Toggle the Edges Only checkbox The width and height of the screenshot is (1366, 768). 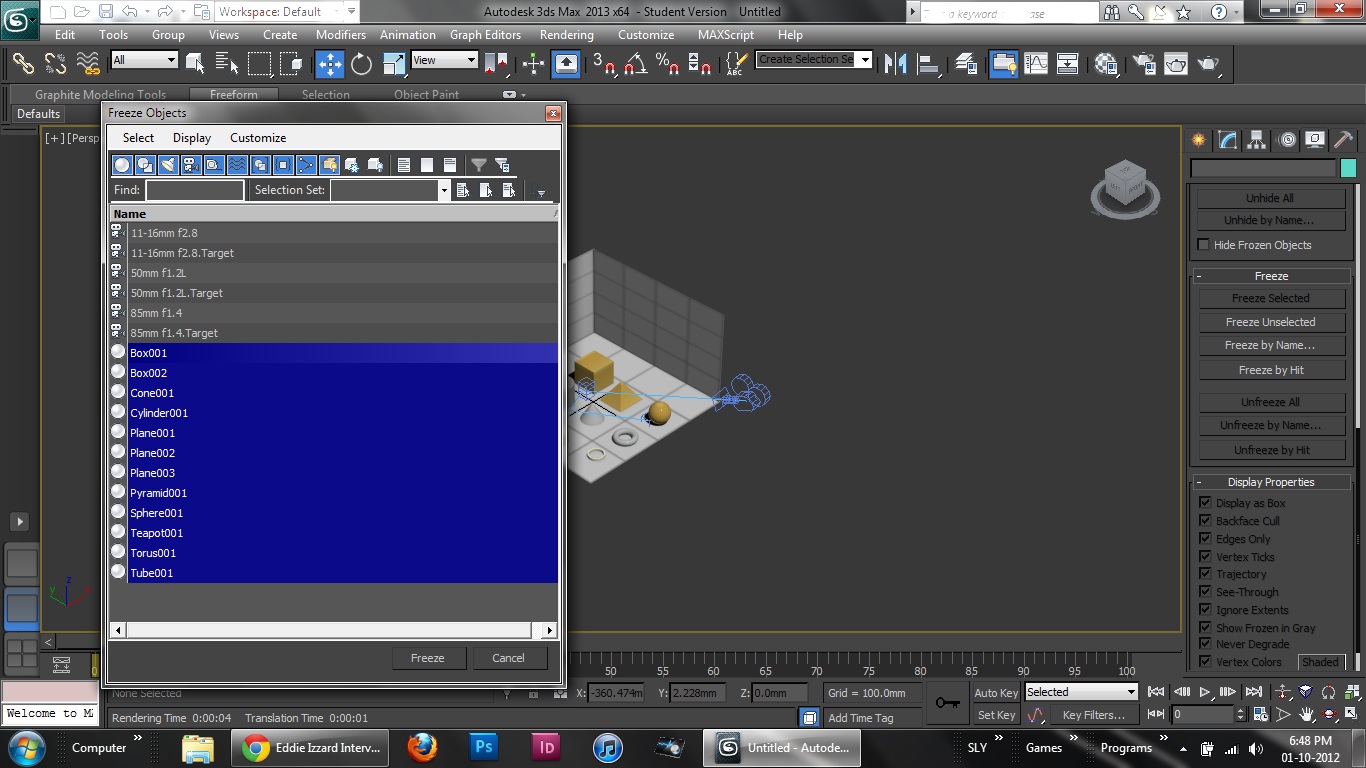1205,539
